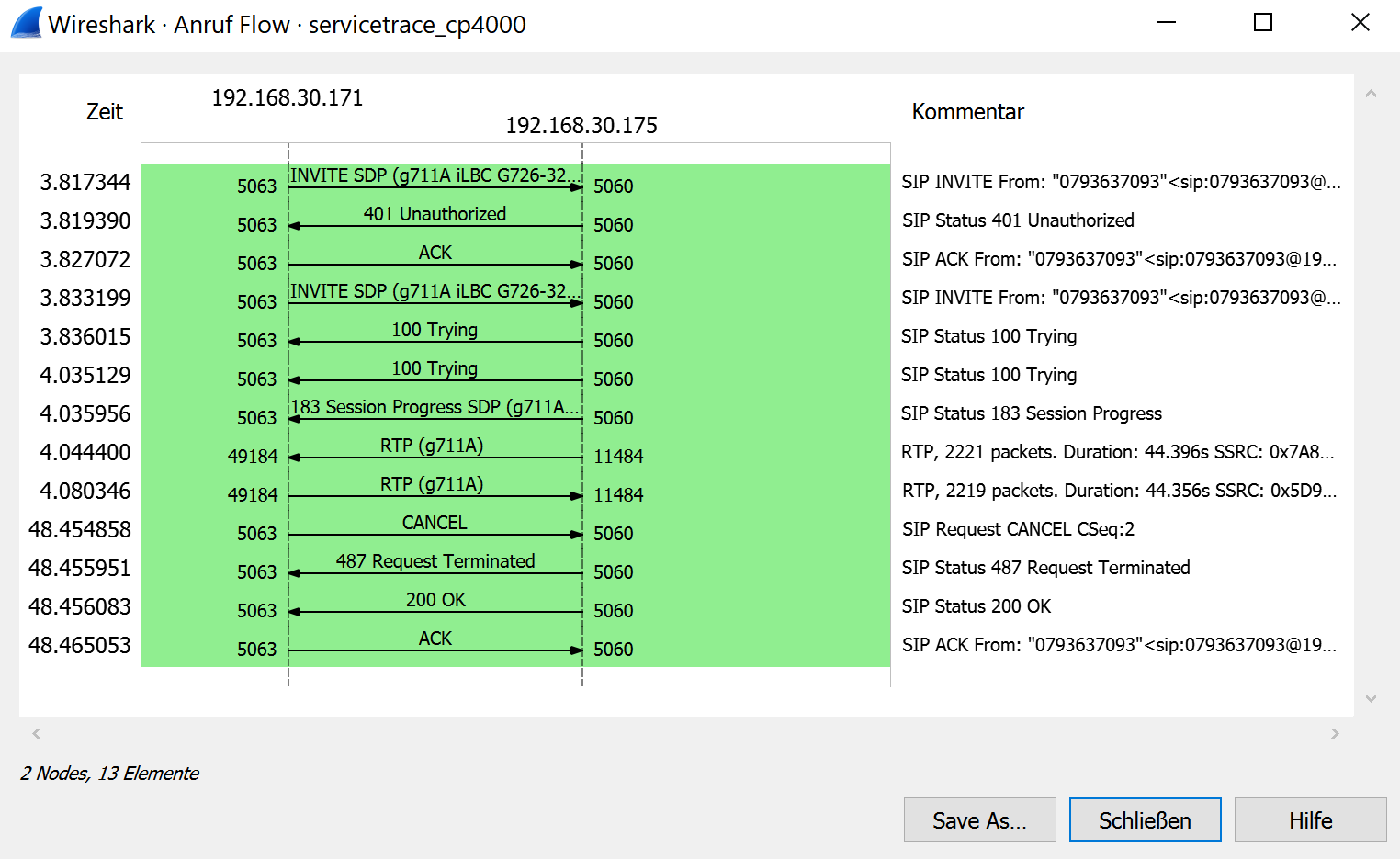
Task: Click the status text 2 Nodes, 13 Elemente
Action: tap(109, 774)
